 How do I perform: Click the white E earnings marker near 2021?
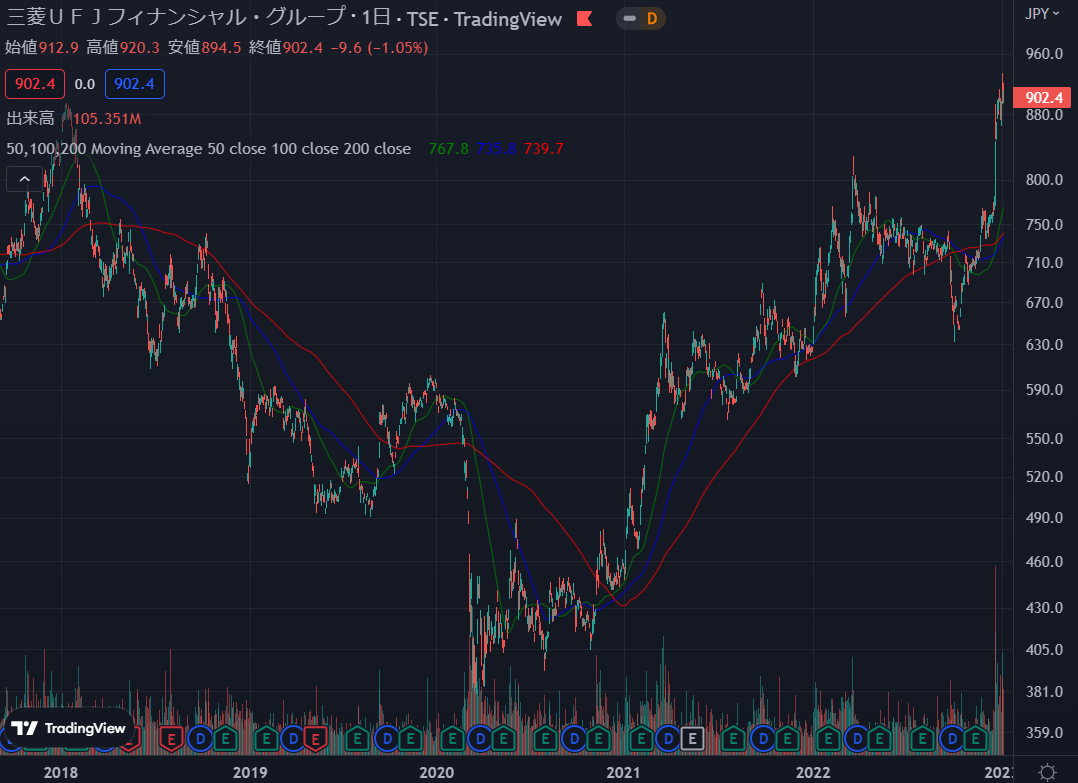click(x=692, y=739)
